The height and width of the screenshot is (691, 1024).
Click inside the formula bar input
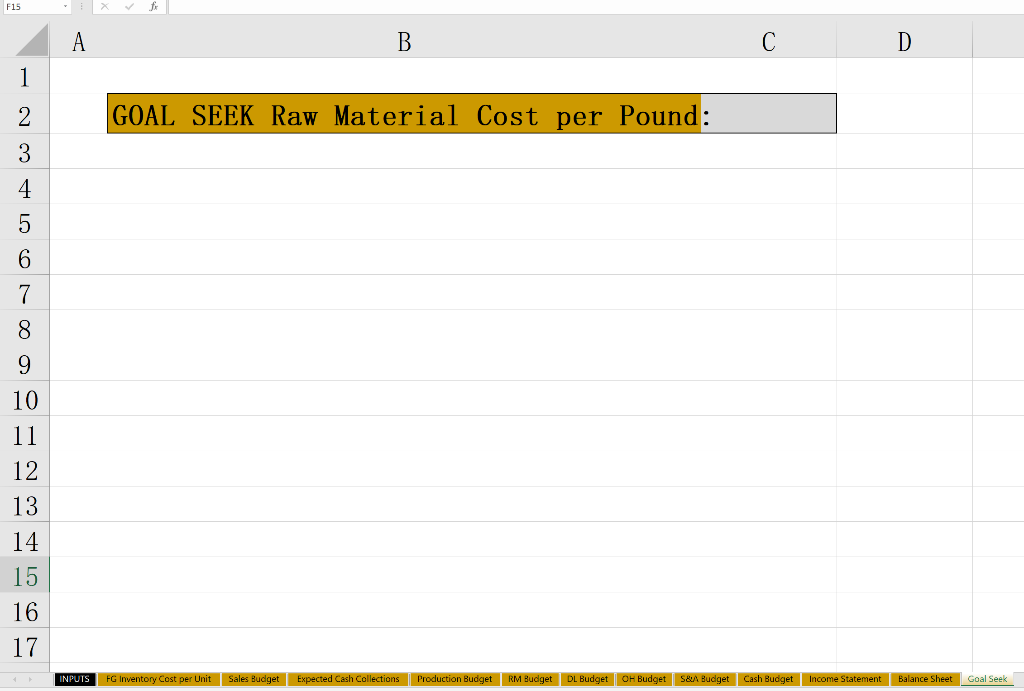pos(596,7)
